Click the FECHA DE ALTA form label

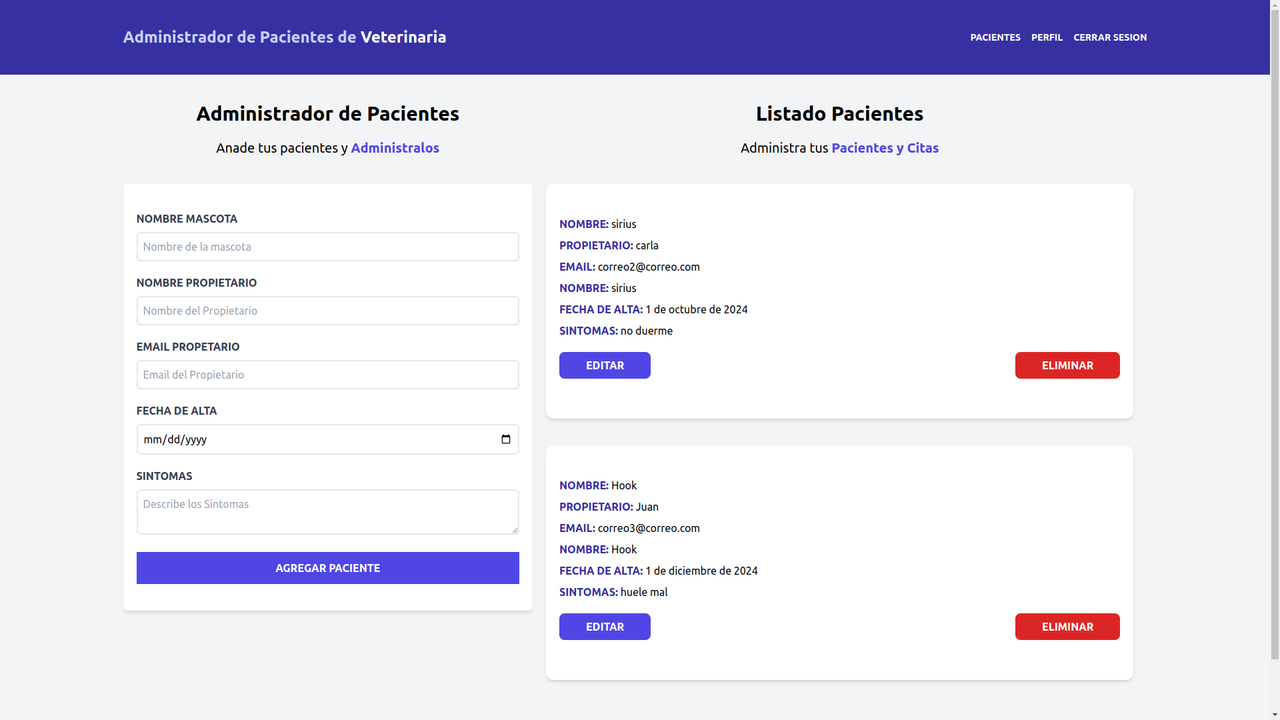(x=177, y=411)
